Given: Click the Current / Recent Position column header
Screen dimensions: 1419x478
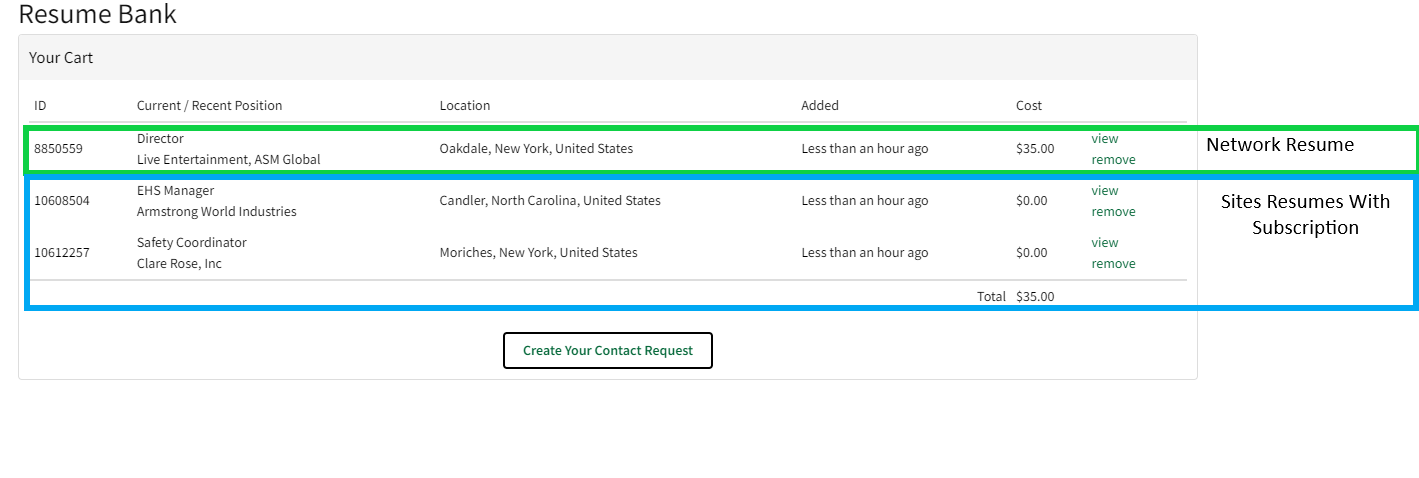Looking at the screenshot, I should 209,105.
